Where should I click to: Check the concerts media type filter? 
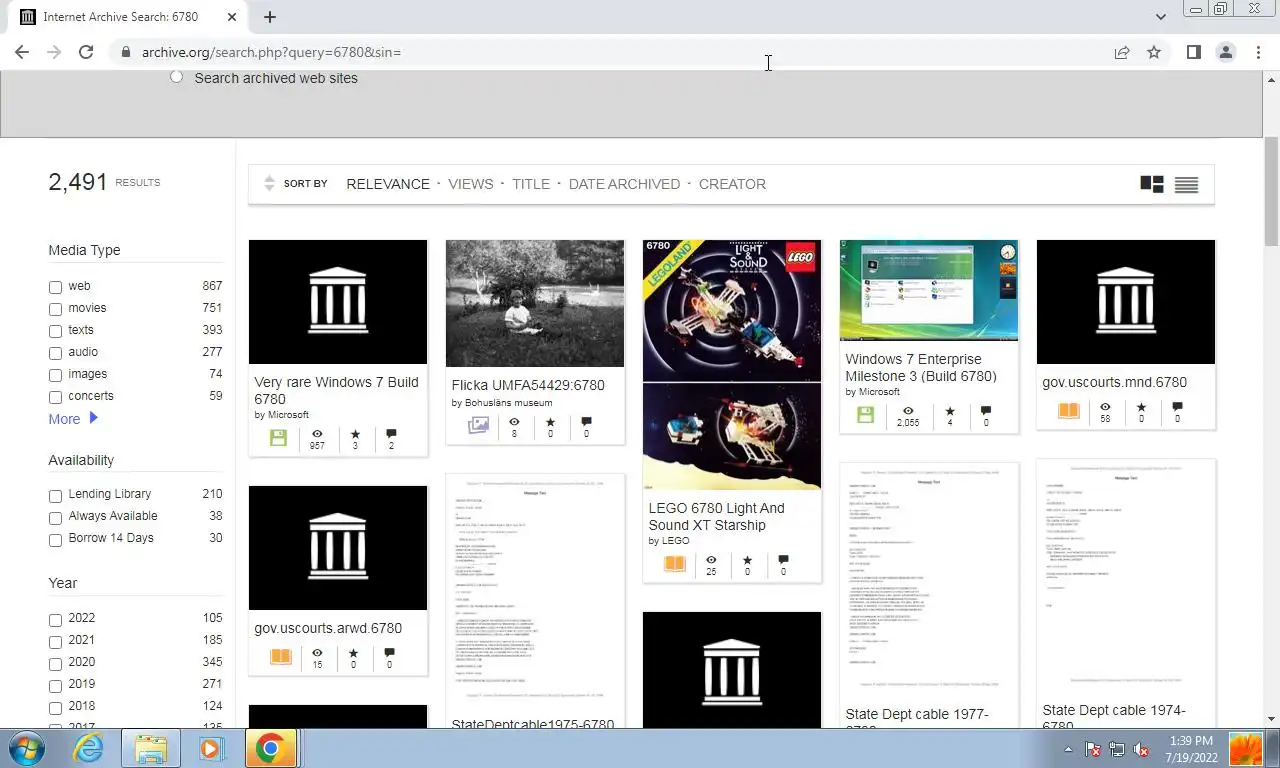(56, 397)
